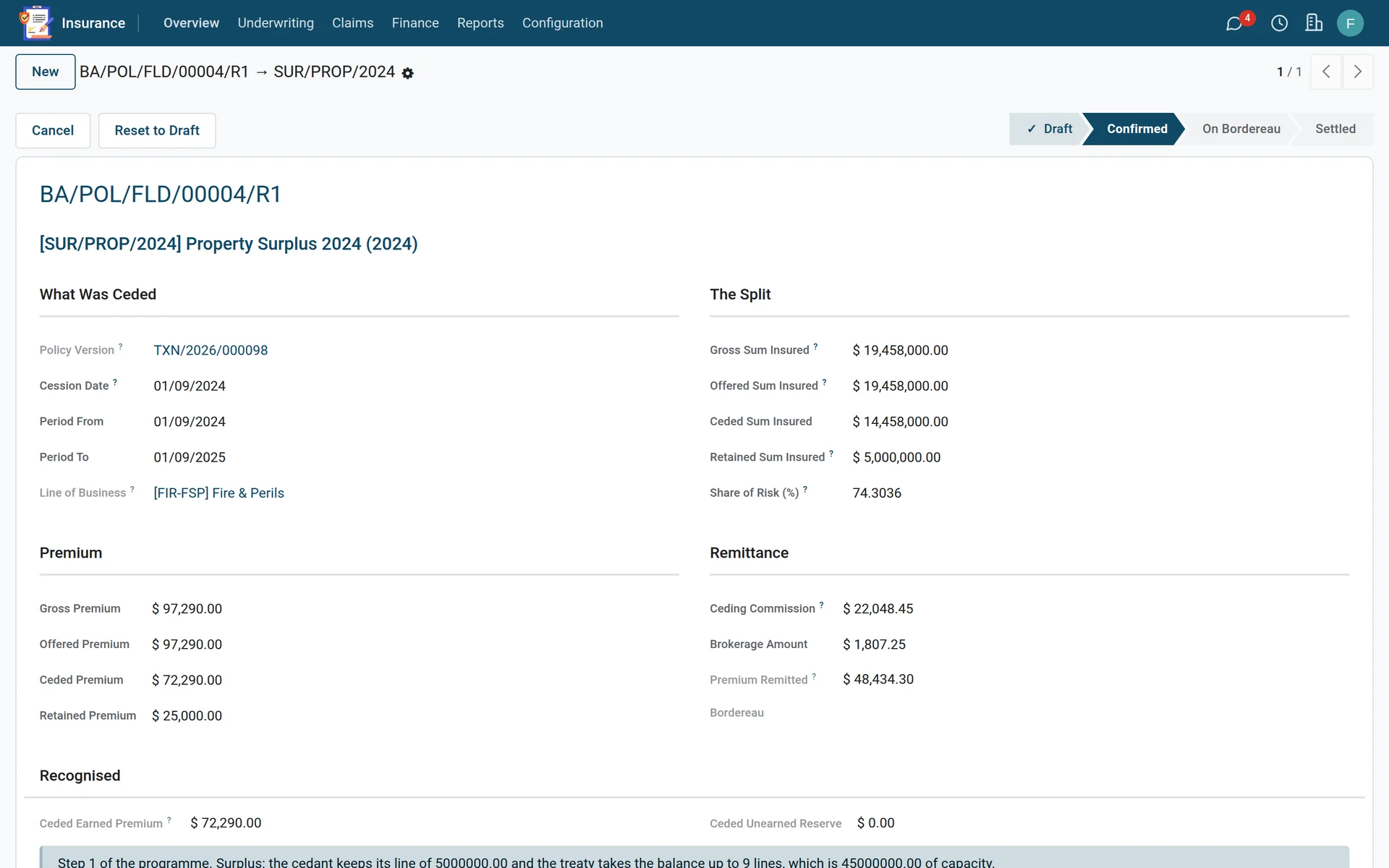The width and height of the screenshot is (1389, 868).
Task: Open the messages chat bubble icon
Action: 1234,24
